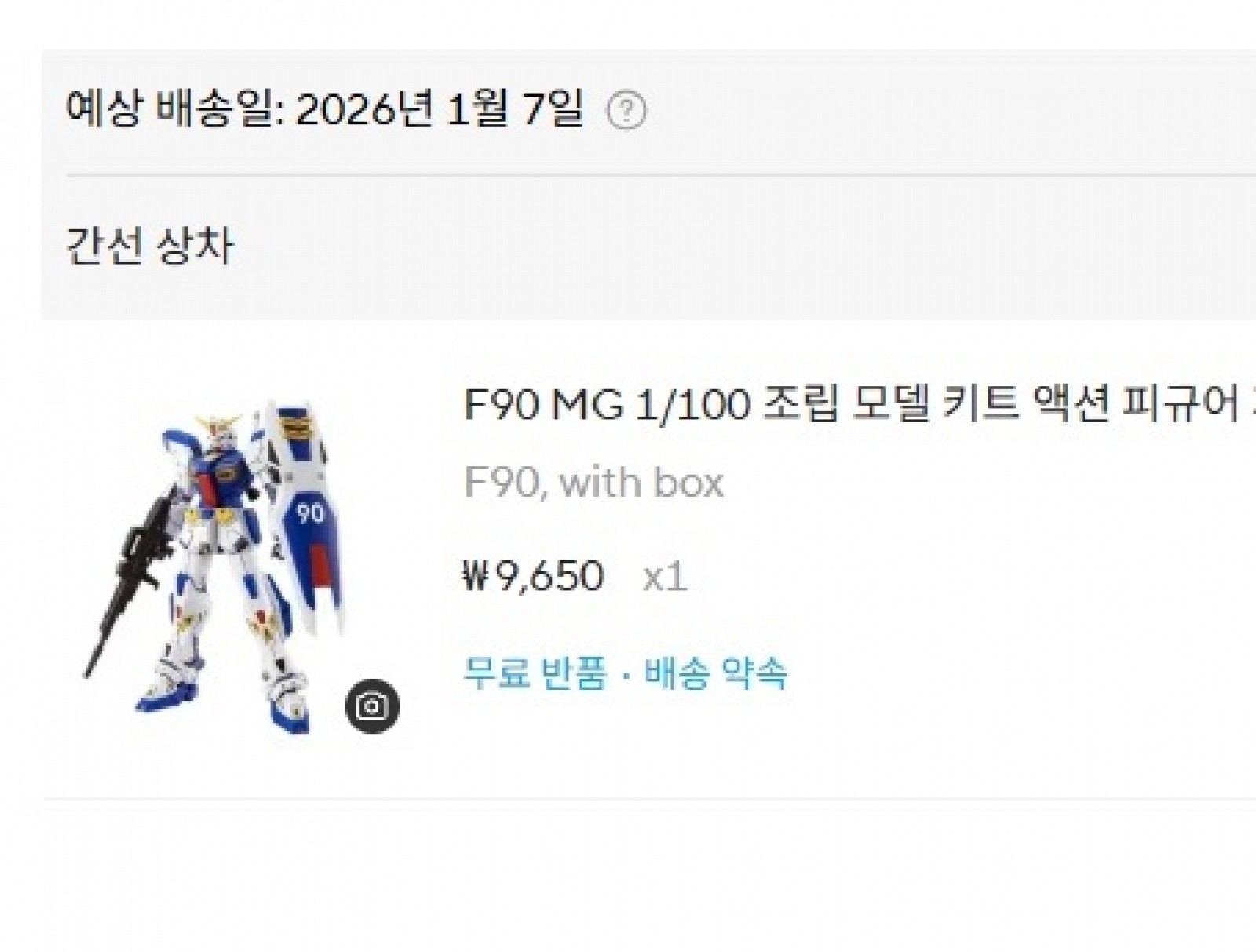This screenshot has height=952, width=1256.
Task: Click the 2026년 1월 7일 delivery date
Action: [440, 109]
